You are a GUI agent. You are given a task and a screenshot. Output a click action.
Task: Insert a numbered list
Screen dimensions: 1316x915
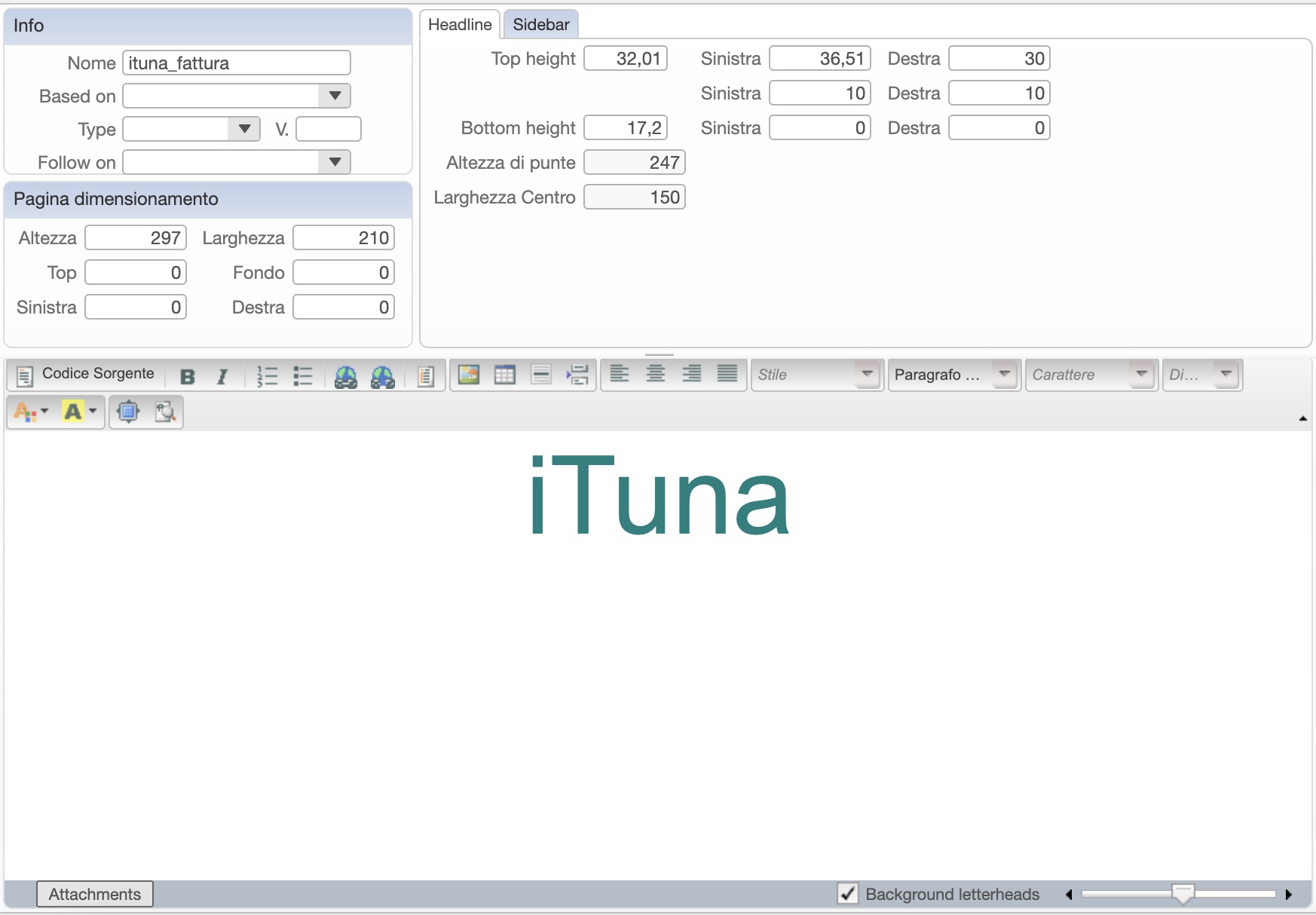pos(267,376)
